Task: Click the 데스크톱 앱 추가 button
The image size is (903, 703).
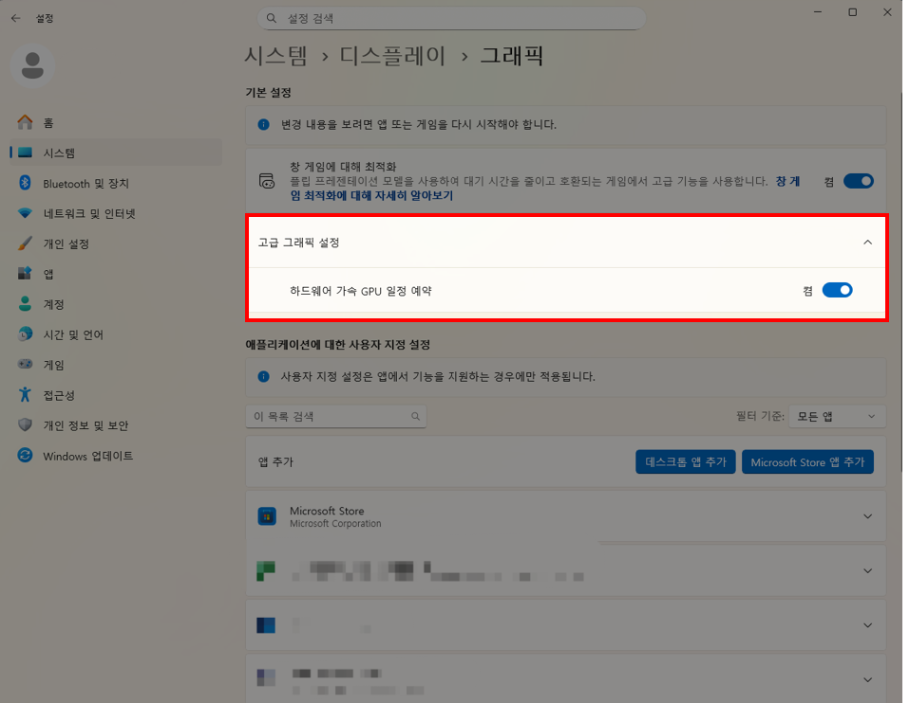Action: 685,462
